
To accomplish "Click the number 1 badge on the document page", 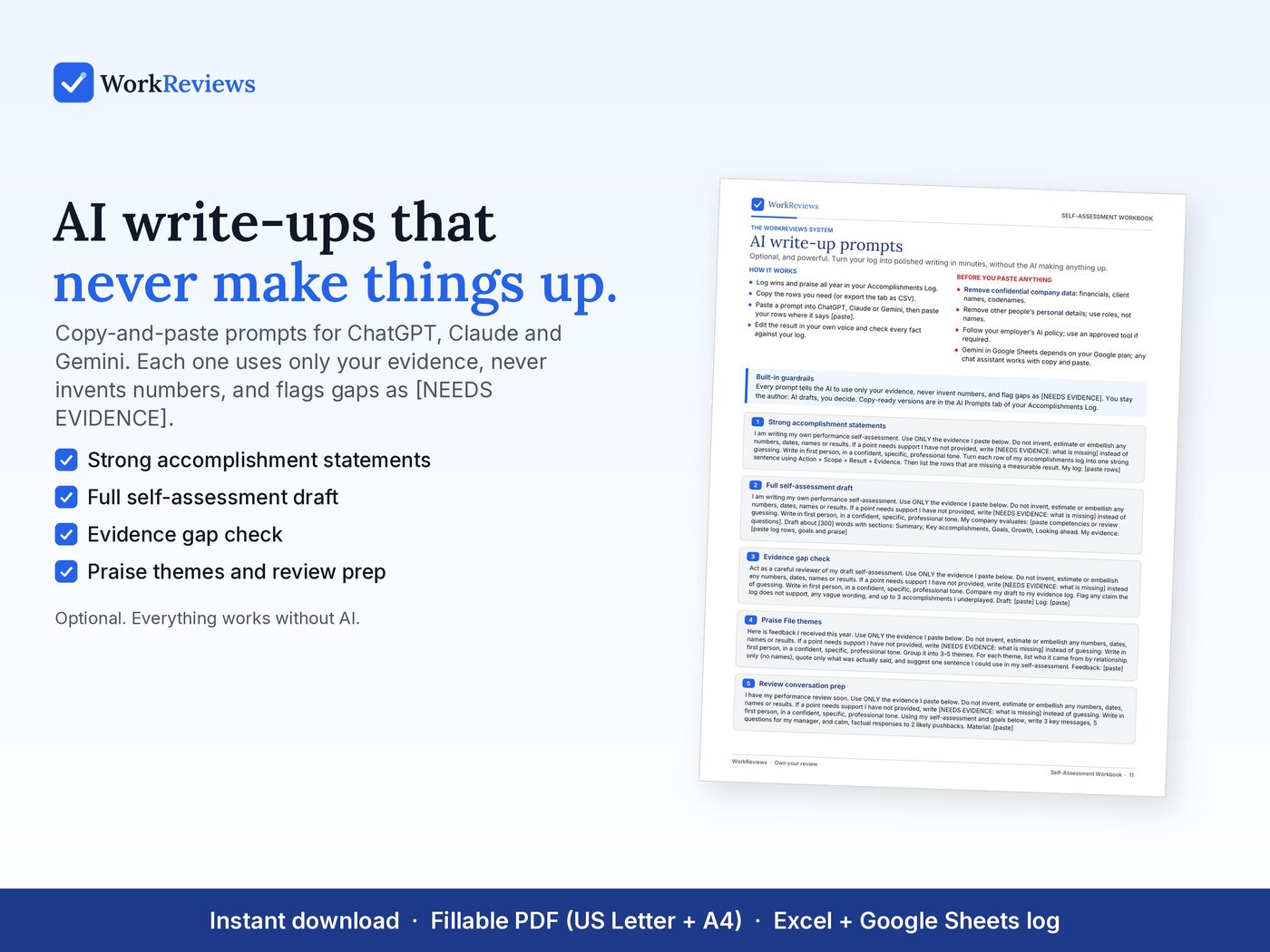I will pos(757,422).
